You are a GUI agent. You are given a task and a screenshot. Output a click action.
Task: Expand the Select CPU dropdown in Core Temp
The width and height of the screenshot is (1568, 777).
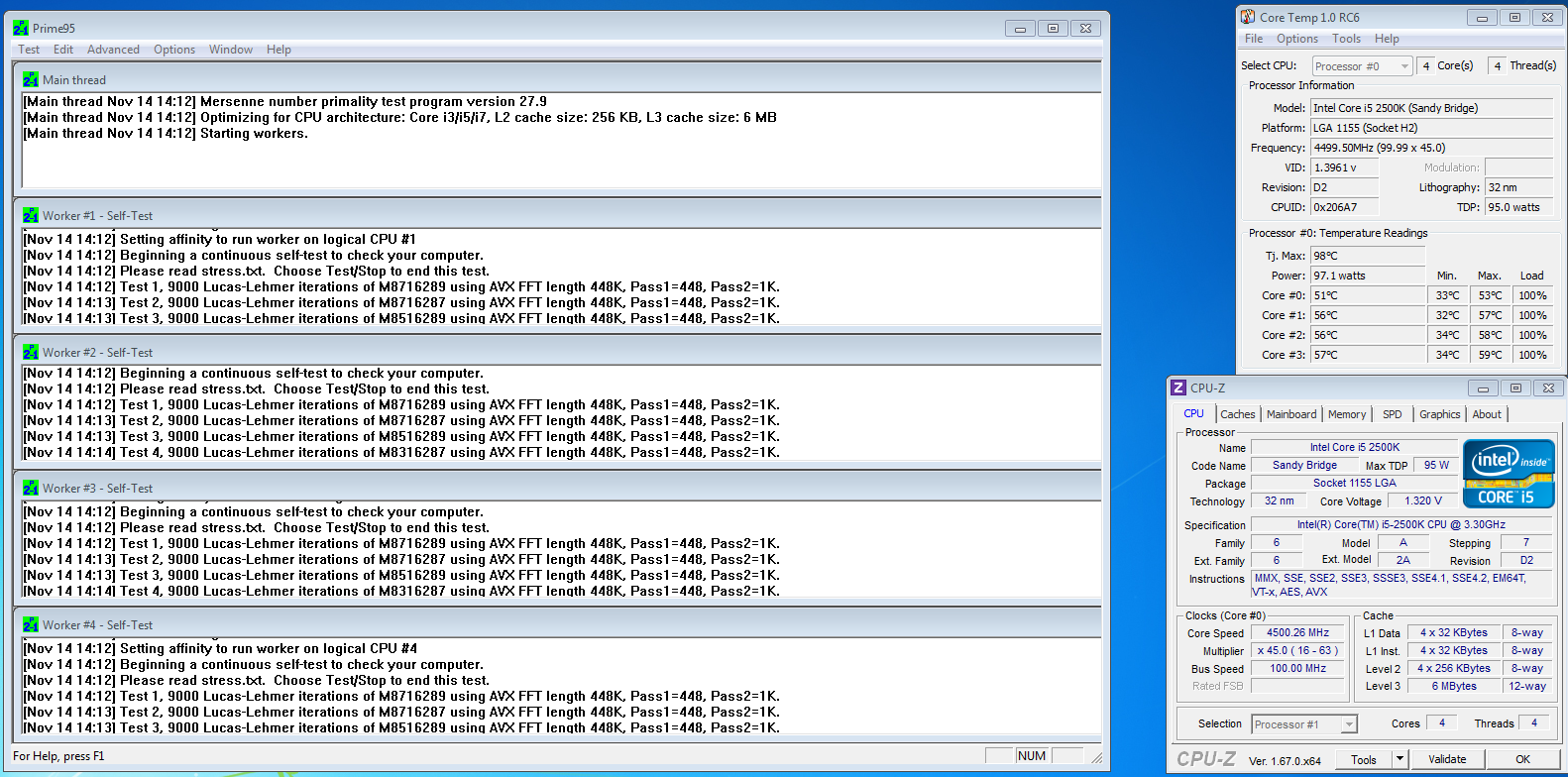pos(1362,66)
